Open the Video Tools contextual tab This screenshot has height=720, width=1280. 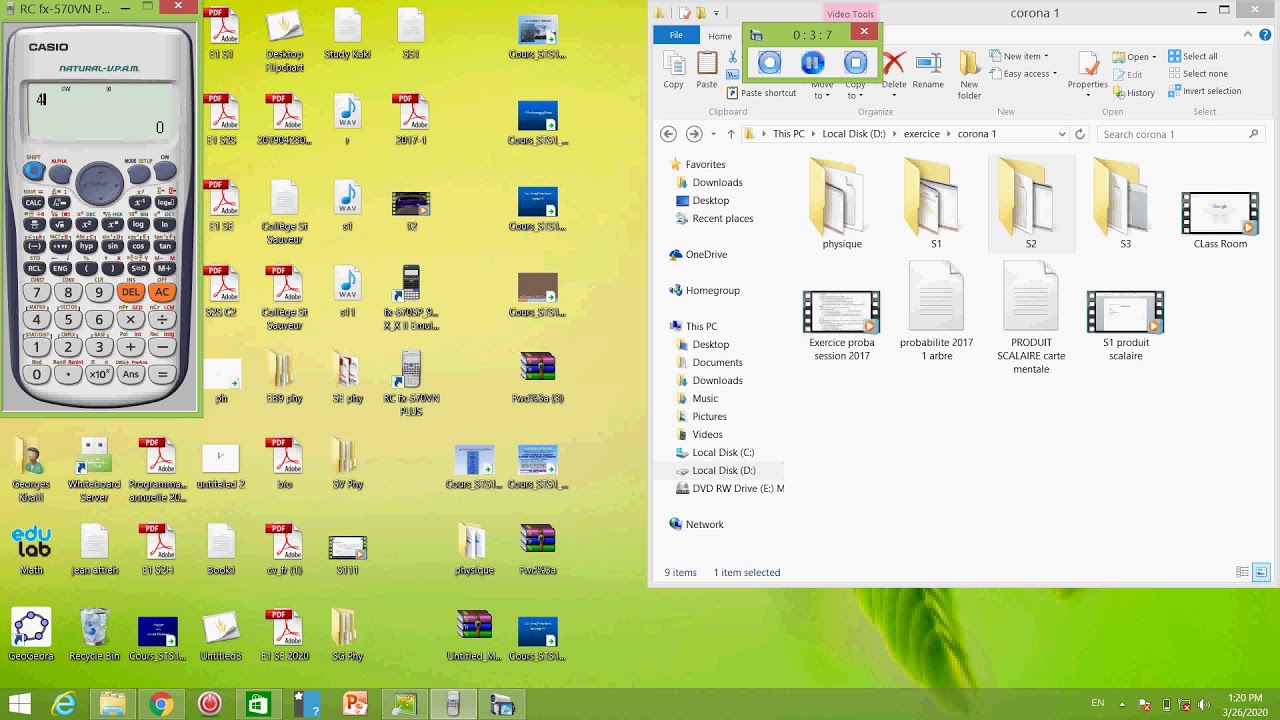[x=850, y=14]
